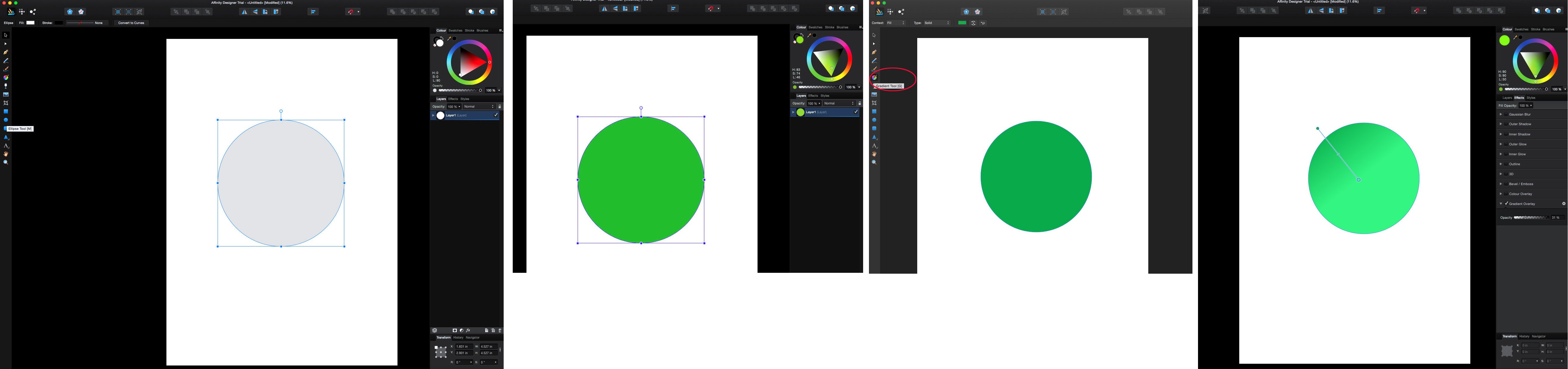Enable the Inner Glow effect checkbox
Screen dimensions: 1568x369
tap(1506, 154)
